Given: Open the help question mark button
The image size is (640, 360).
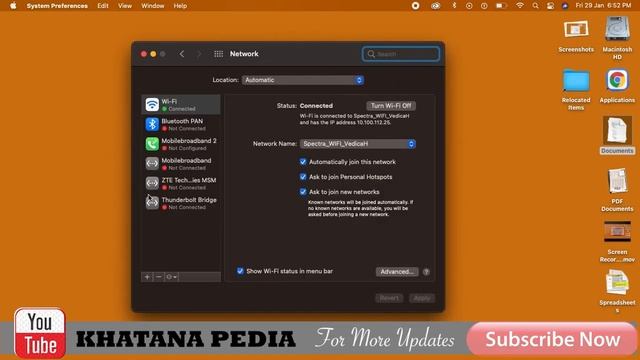Looking at the screenshot, I should click(426, 272).
